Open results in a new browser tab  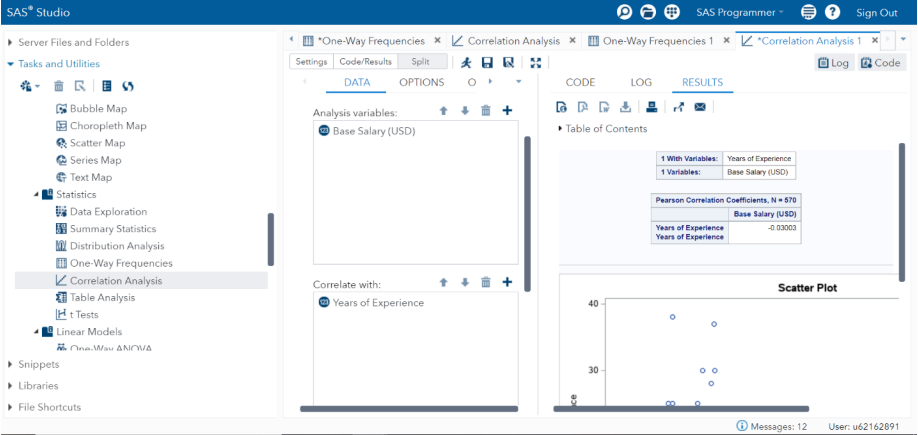tap(679, 107)
